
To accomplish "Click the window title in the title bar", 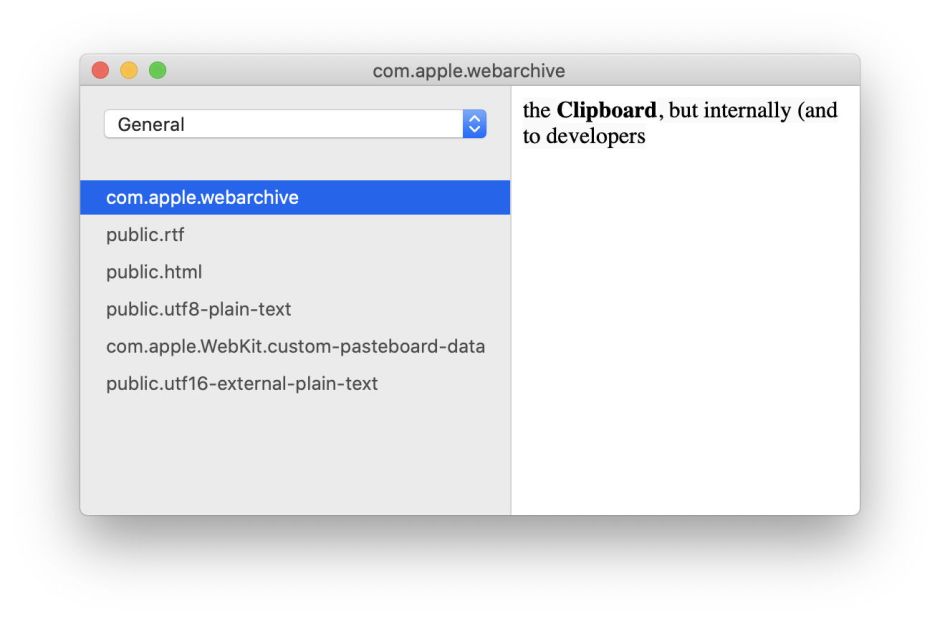I will 468,71.
